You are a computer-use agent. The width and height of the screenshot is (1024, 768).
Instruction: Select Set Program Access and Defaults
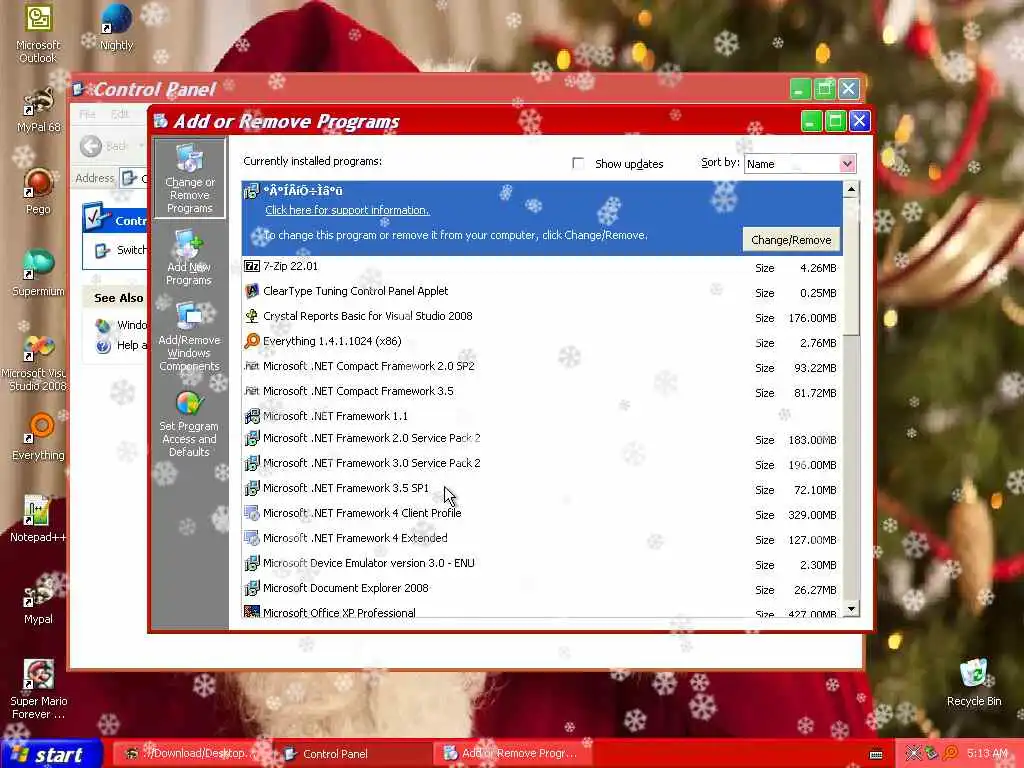(x=189, y=424)
